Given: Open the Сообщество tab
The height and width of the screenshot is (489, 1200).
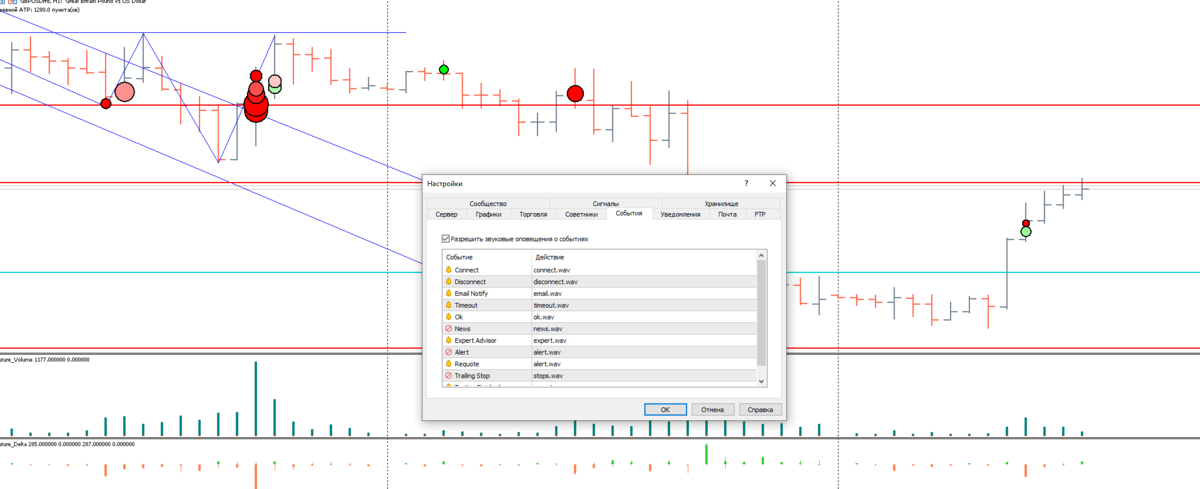Looking at the screenshot, I should tap(488, 204).
